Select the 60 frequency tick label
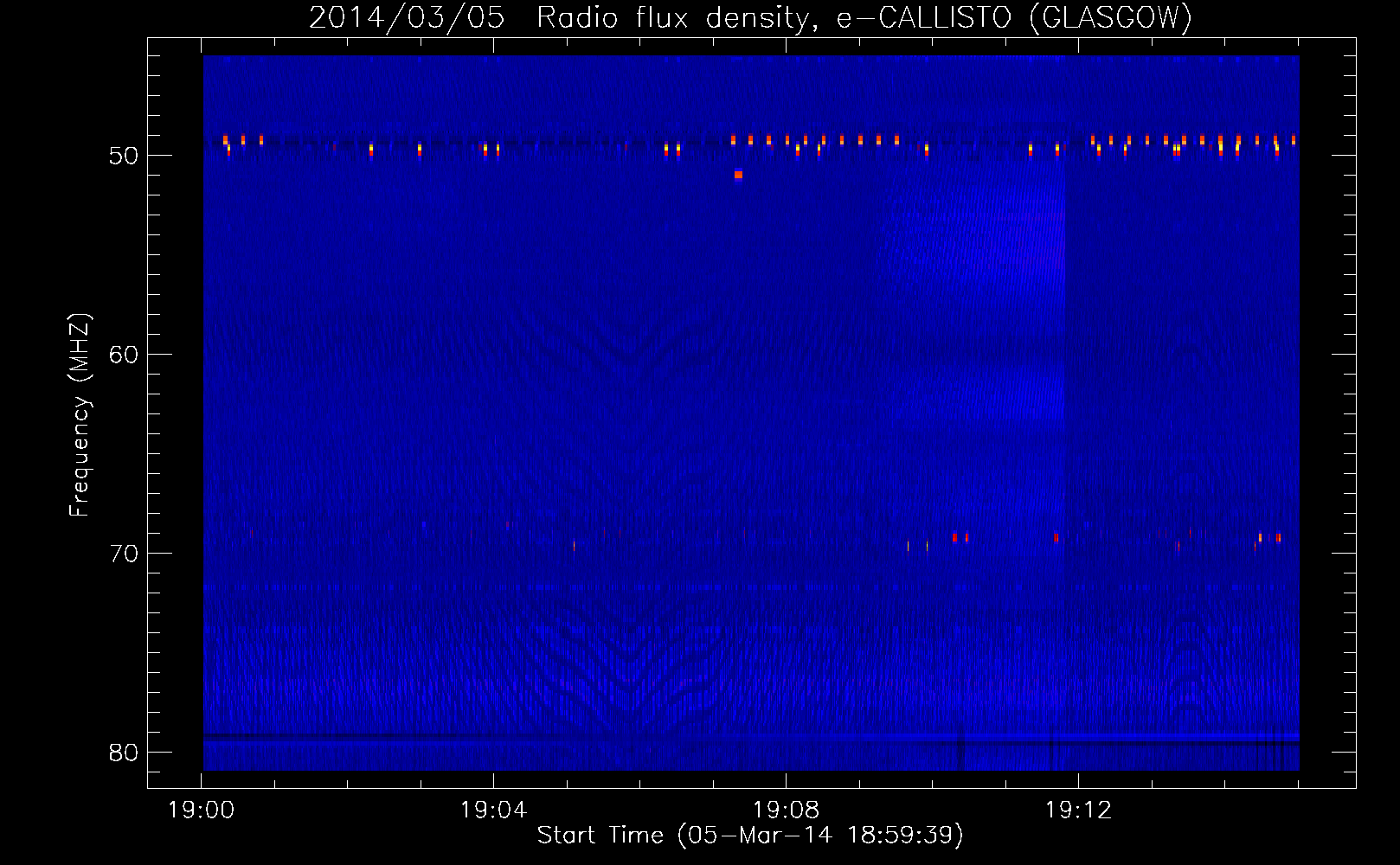Viewport: 1400px width, 865px height. pyautogui.click(x=124, y=356)
